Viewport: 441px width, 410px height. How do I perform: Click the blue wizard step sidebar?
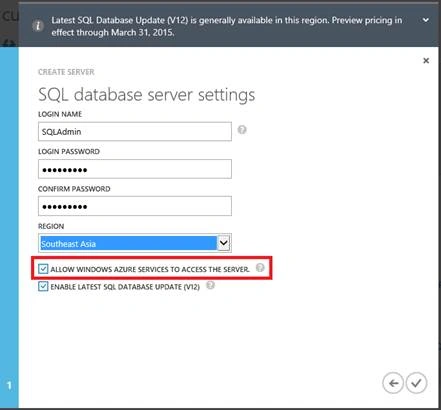[x=9, y=228]
